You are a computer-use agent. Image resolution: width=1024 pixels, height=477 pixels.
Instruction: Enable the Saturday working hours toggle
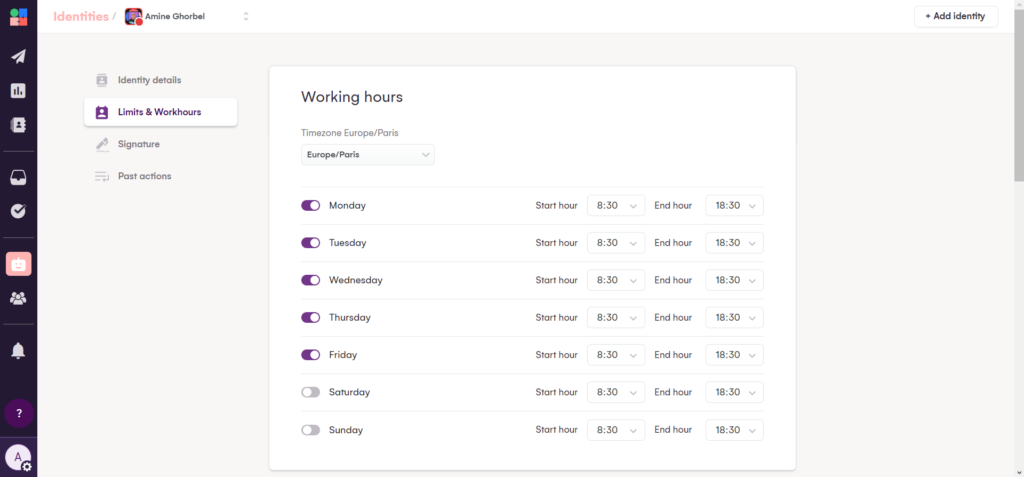tap(310, 392)
